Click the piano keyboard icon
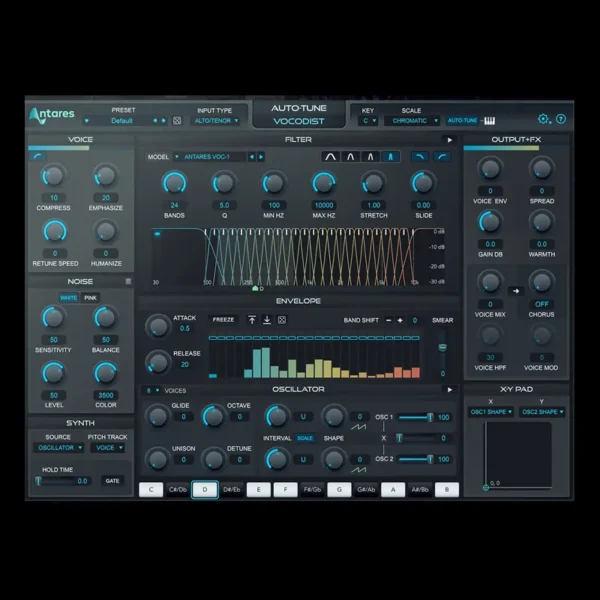Screen dimensions: 600x600 click(x=489, y=121)
